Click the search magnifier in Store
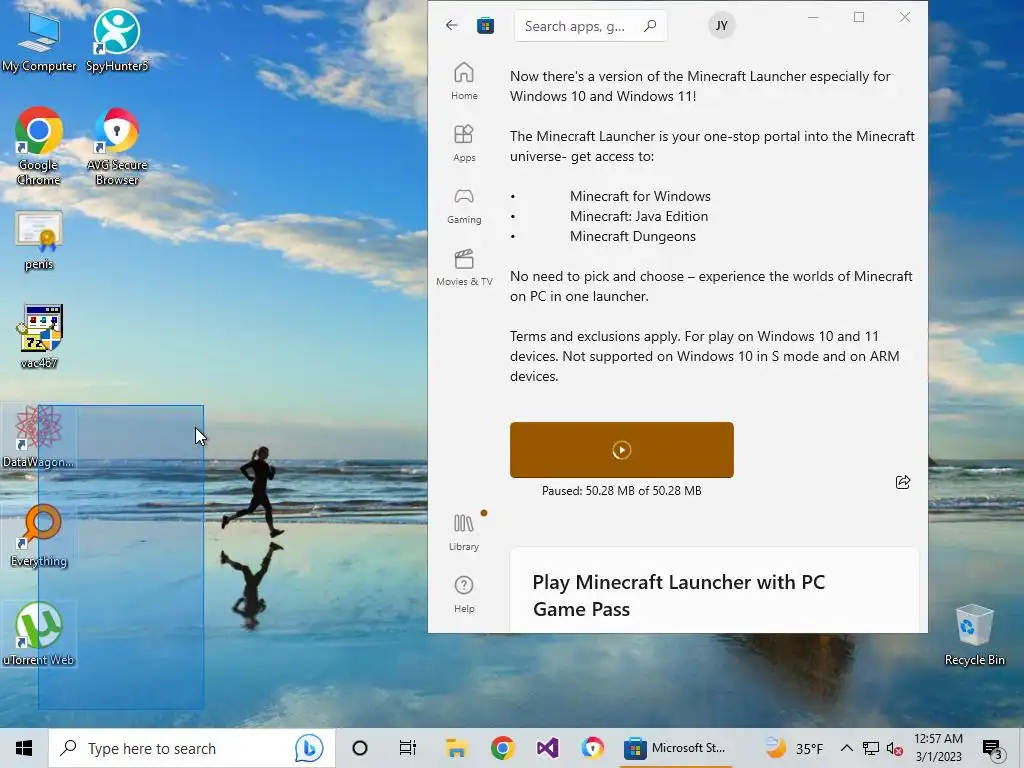 [x=650, y=26]
